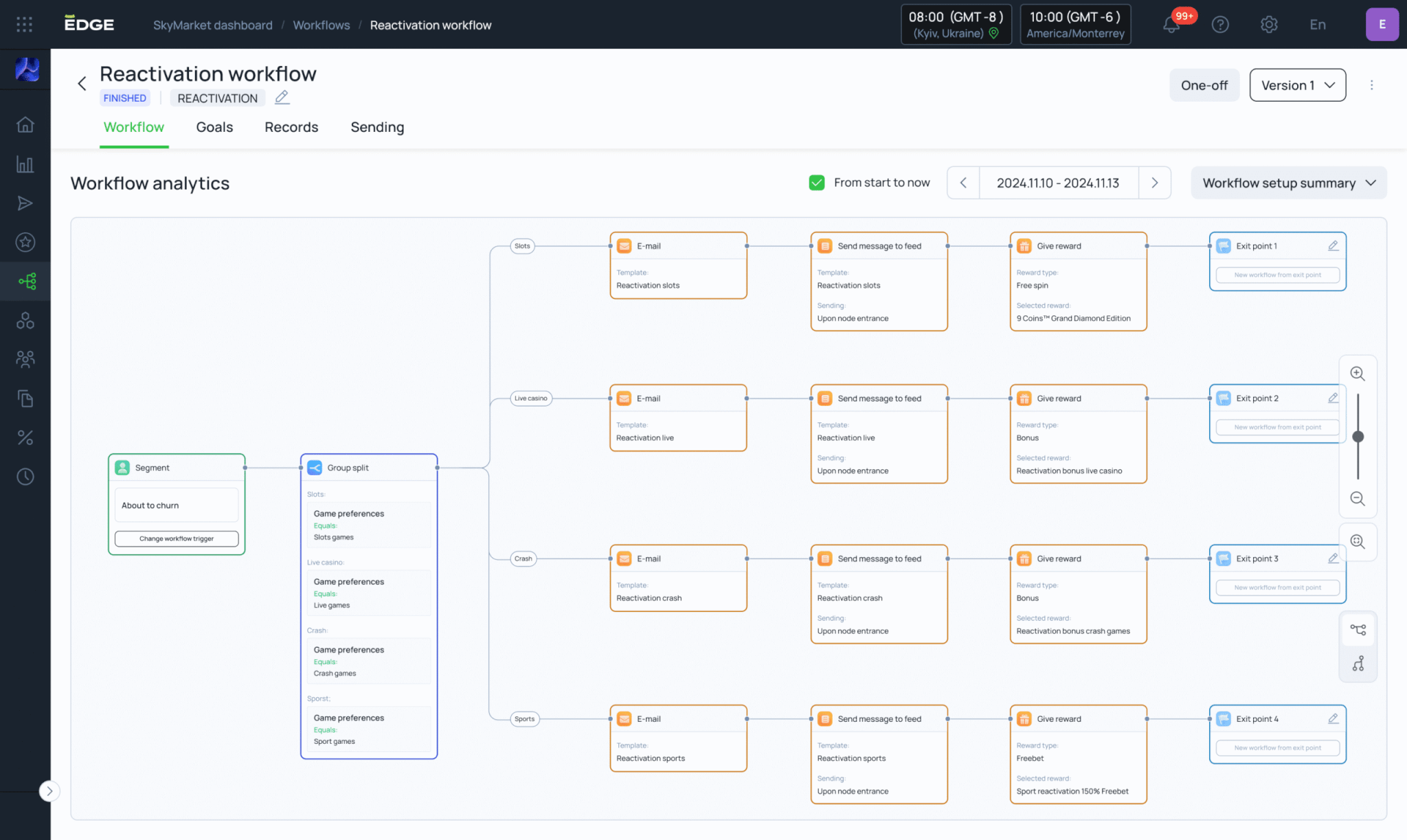Switch canvas to vertical tree layout
This screenshot has width=1407, height=840.
[1358, 665]
